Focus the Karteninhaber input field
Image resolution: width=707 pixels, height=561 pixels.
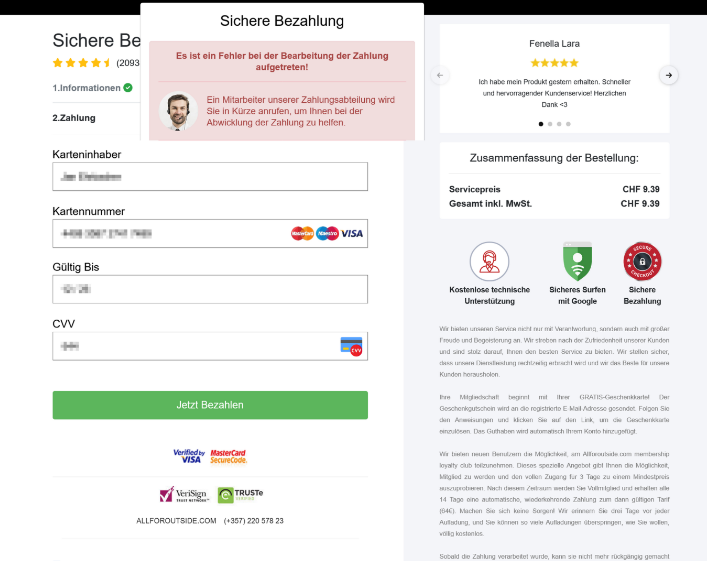pos(210,176)
